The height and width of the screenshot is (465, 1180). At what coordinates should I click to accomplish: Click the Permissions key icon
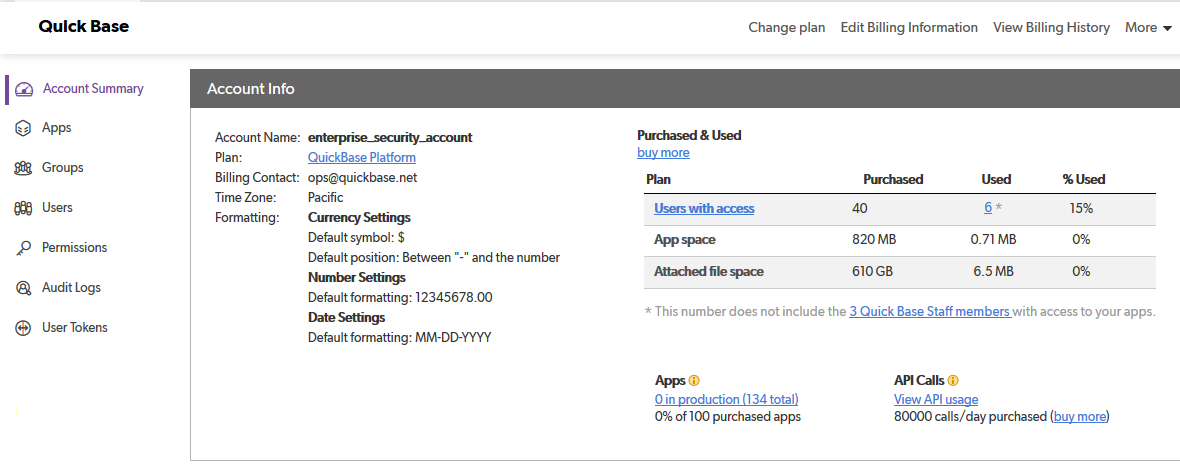click(23, 248)
